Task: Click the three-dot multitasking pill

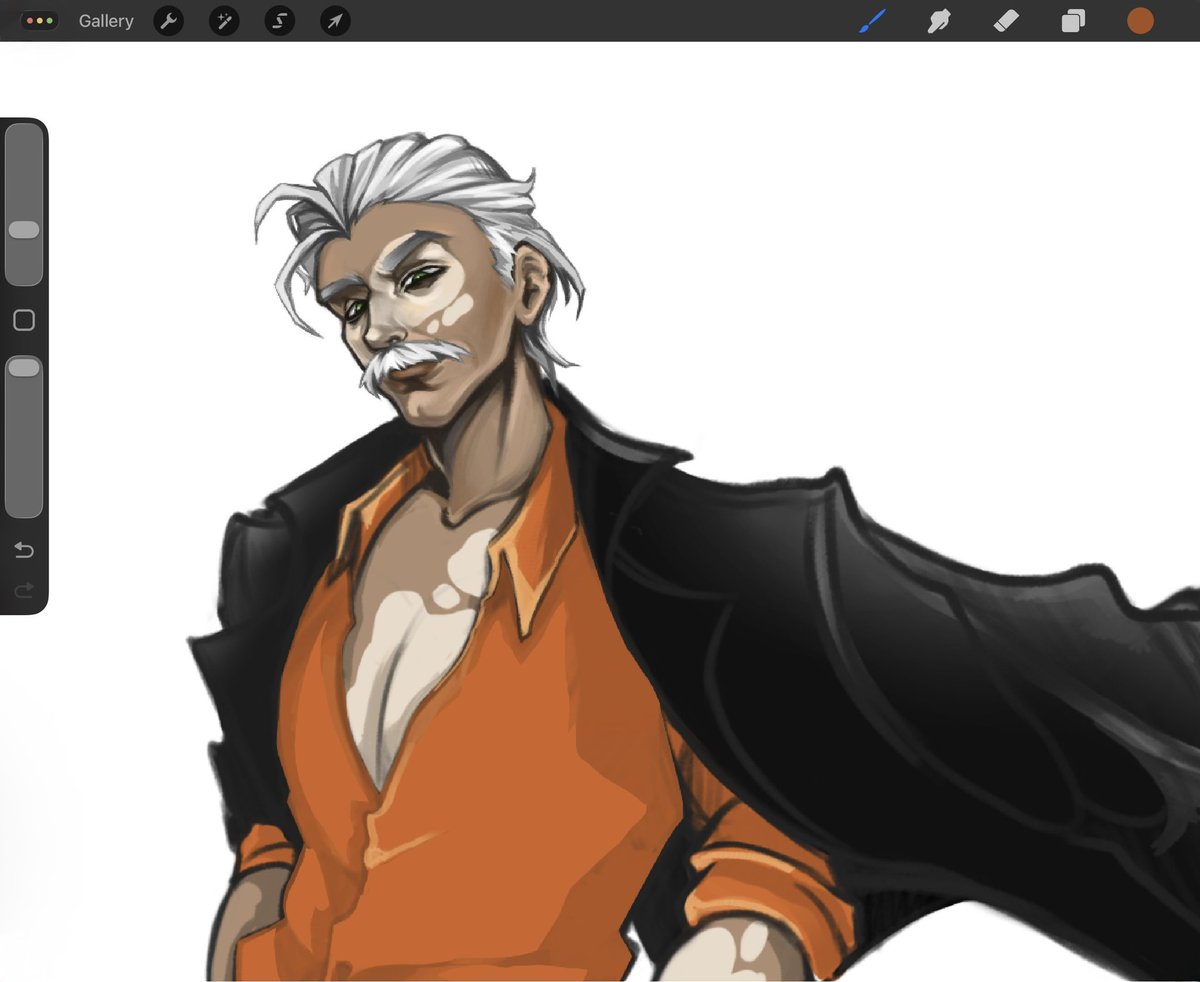Action: click(40, 21)
